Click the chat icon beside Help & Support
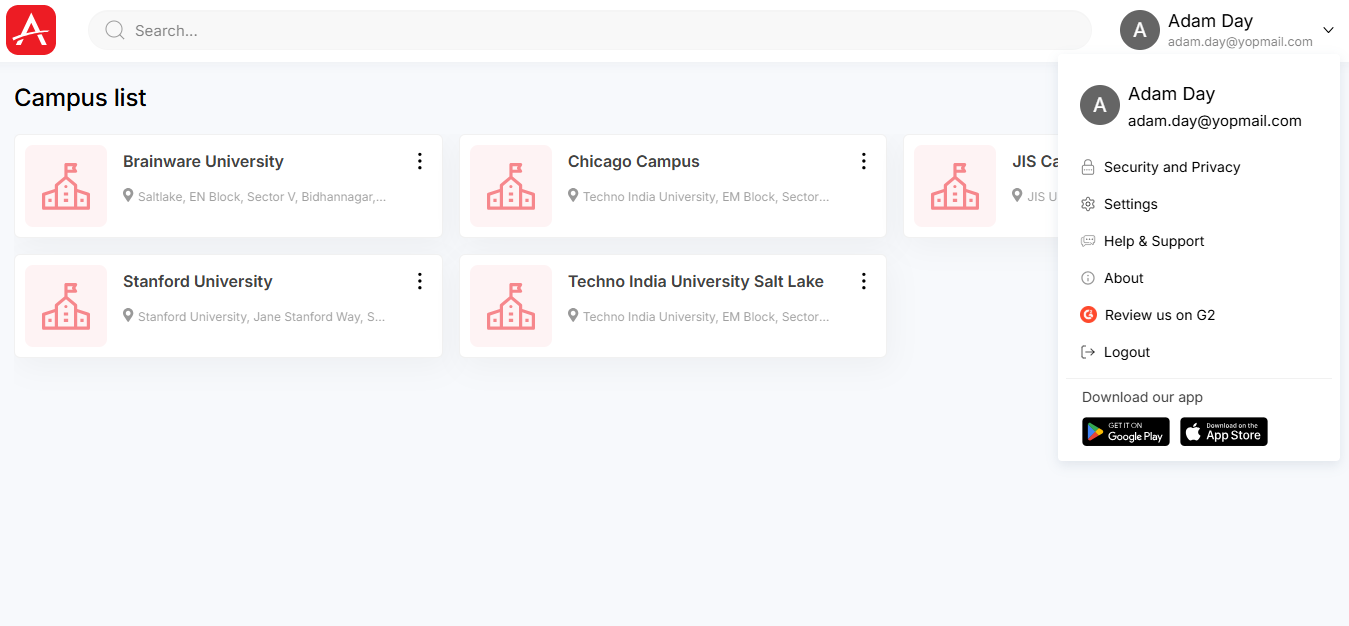The width and height of the screenshot is (1349, 626). click(1088, 241)
